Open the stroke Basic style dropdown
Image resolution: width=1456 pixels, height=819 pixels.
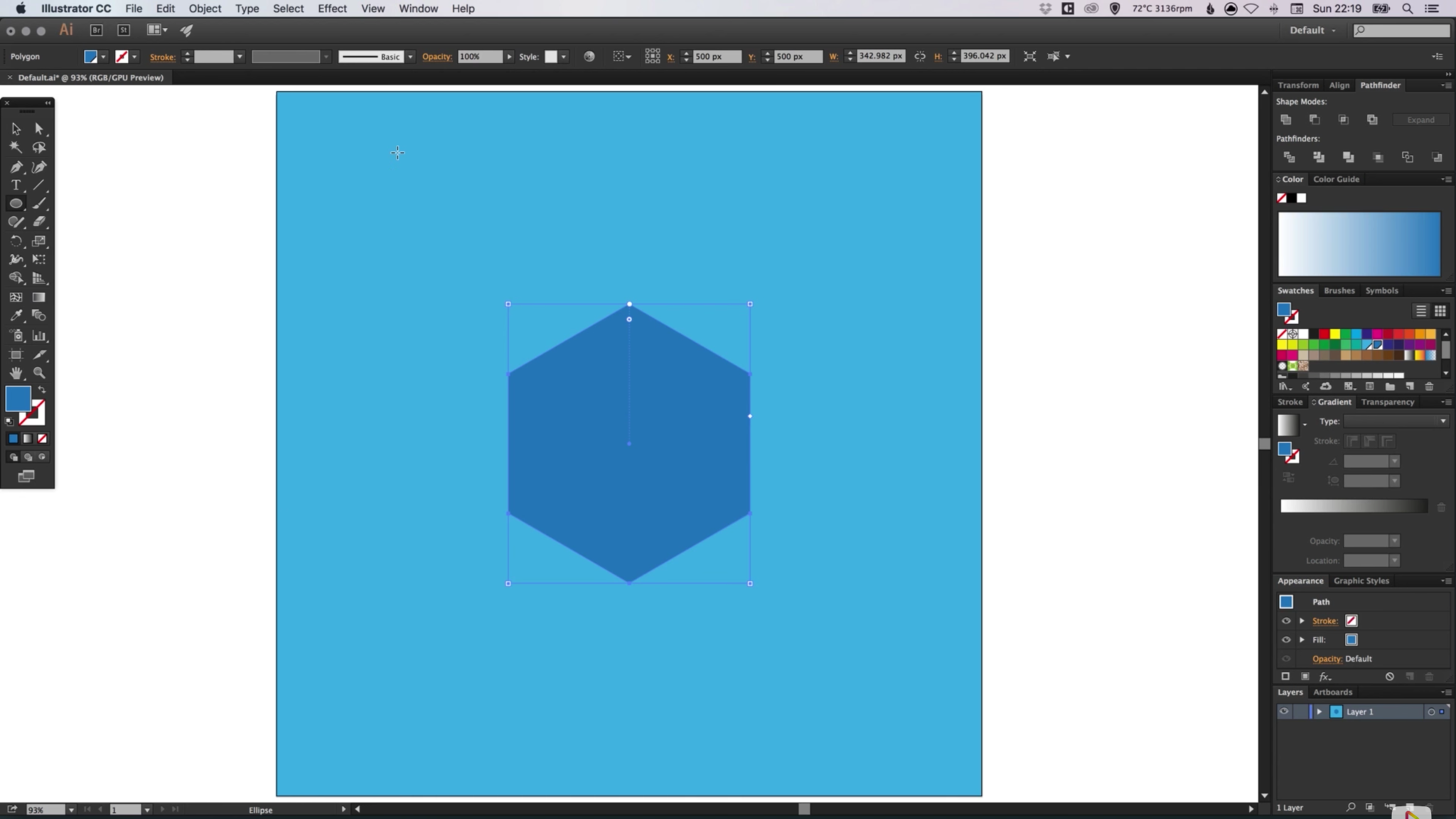tap(410, 56)
